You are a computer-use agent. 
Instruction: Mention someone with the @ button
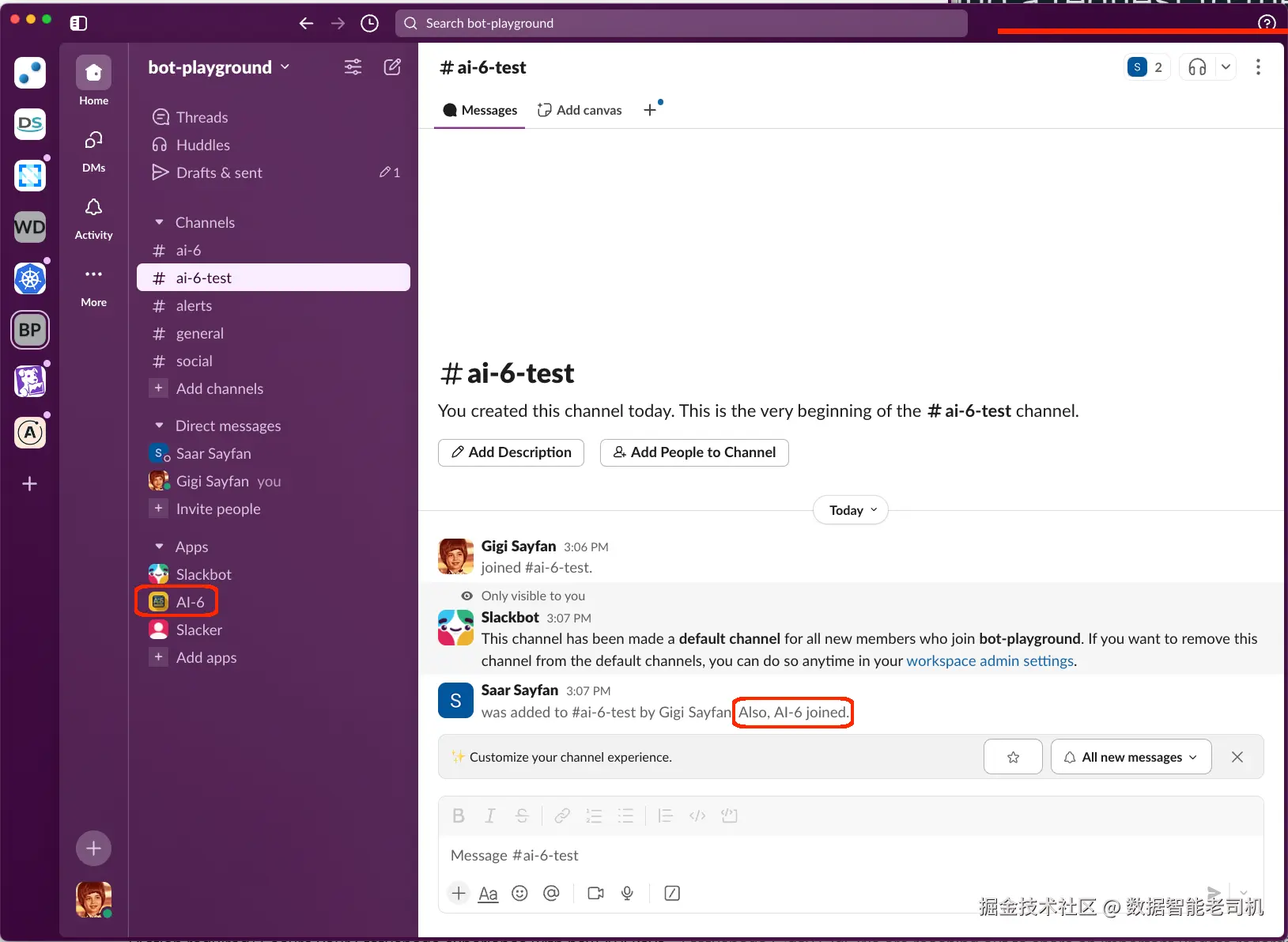click(551, 893)
